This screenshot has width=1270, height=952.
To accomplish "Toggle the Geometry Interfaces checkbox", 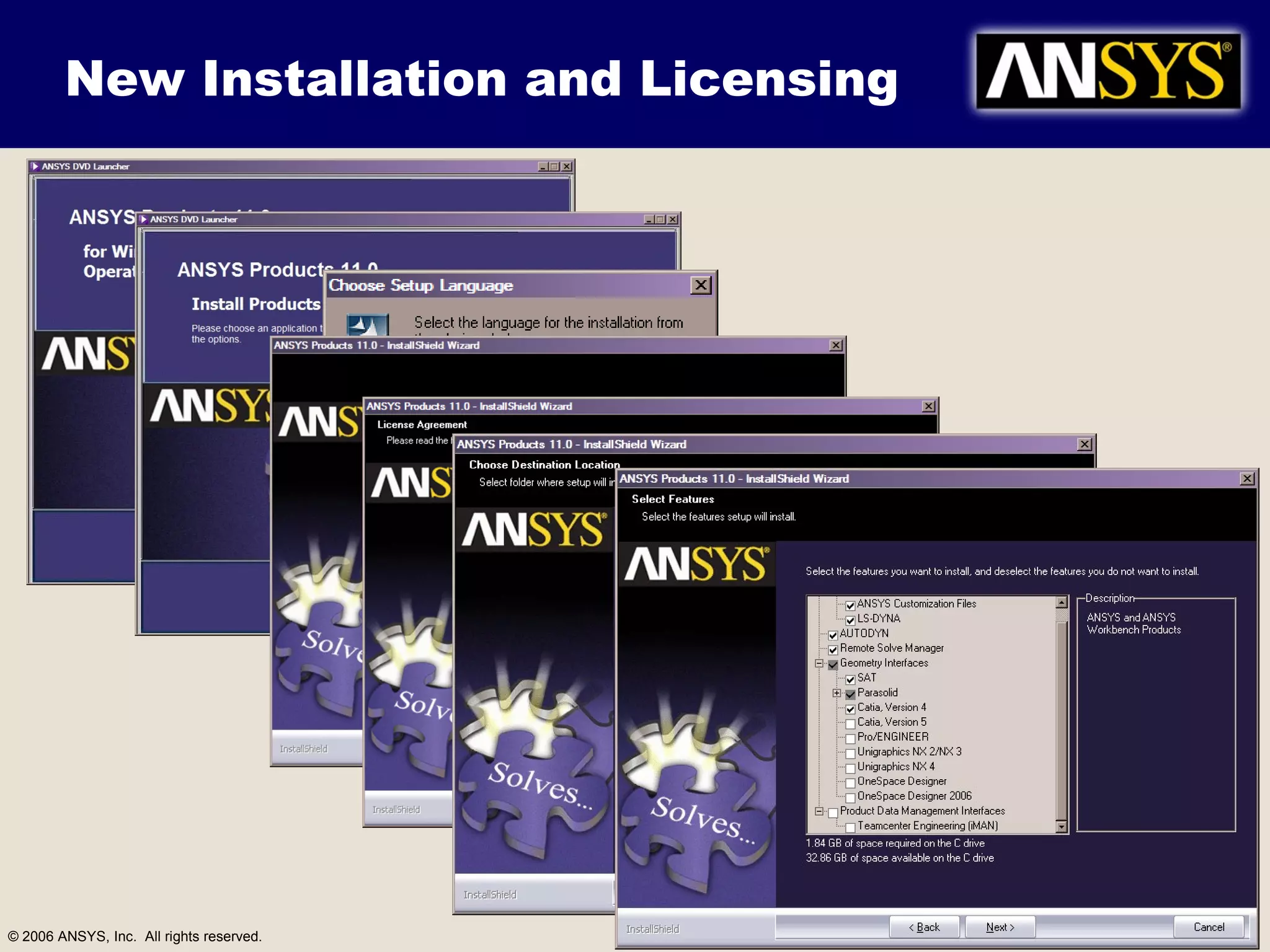I will tap(833, 664).
